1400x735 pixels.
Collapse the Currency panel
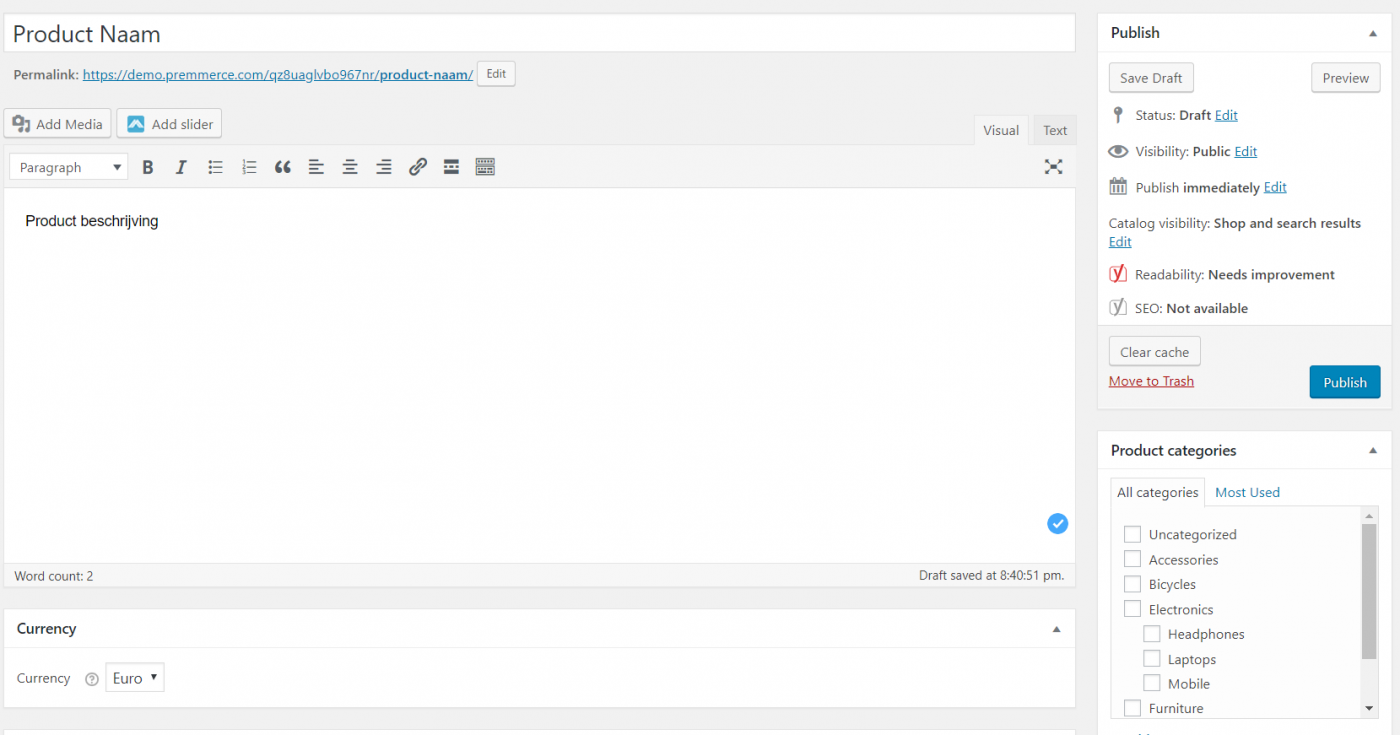(1057, 629)
